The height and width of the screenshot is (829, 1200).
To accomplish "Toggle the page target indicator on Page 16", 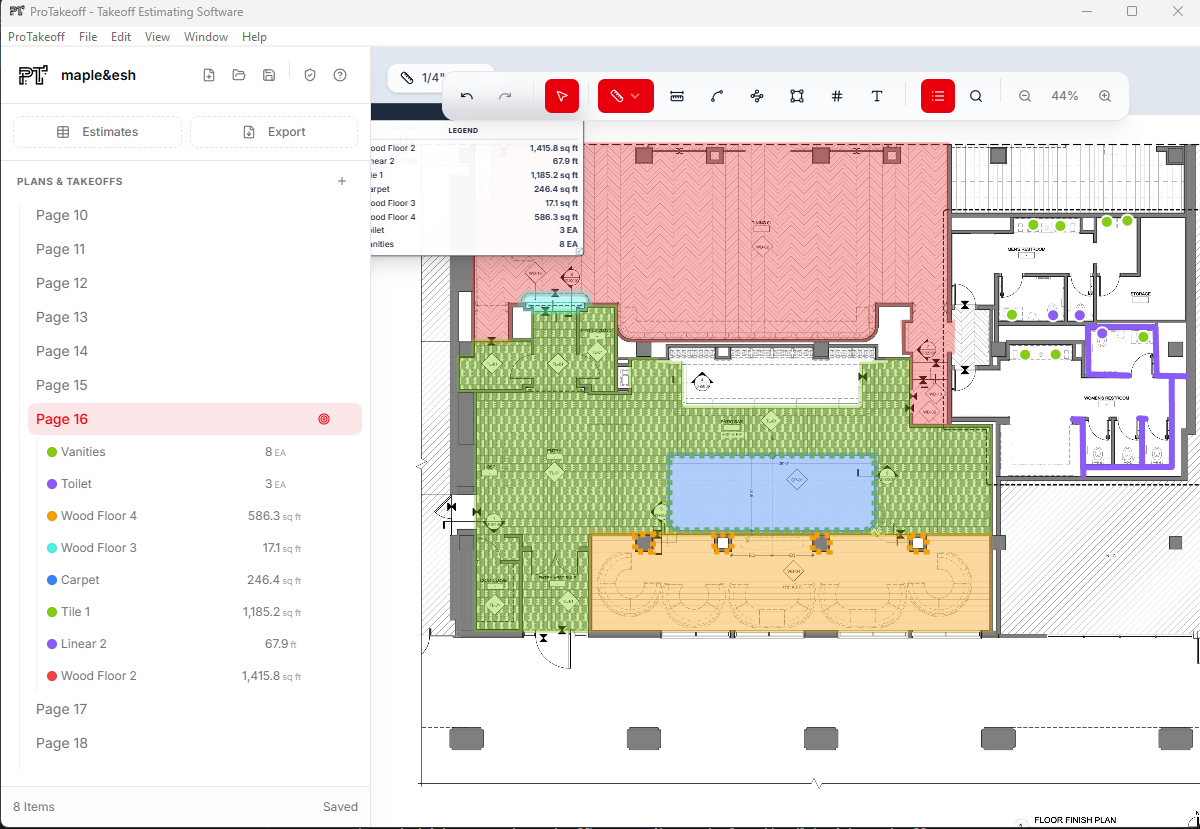I will click(x=323, y=419).
